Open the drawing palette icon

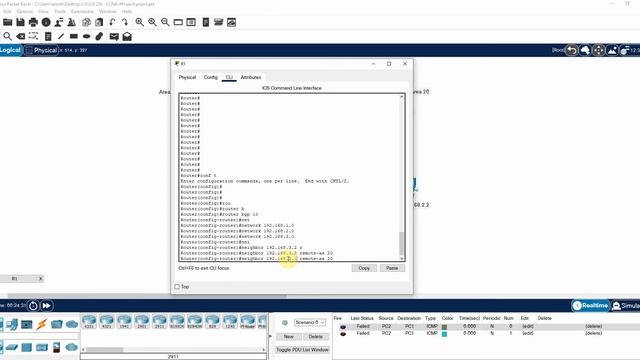pyautogui.click(x=178, y=22)
